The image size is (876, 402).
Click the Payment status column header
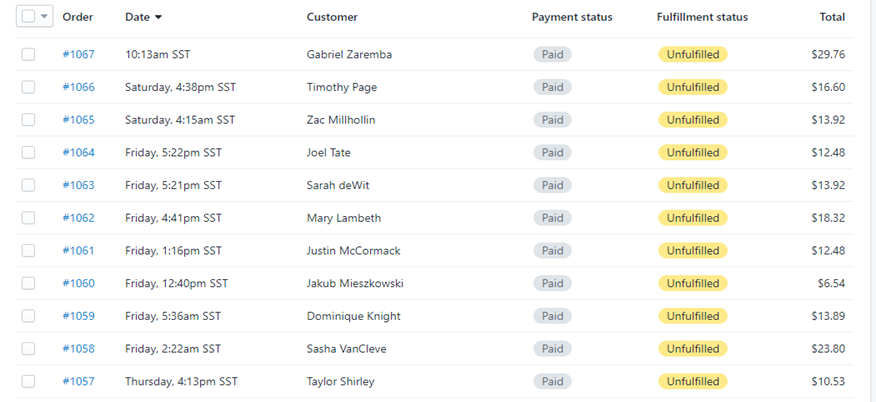(572, 17)
